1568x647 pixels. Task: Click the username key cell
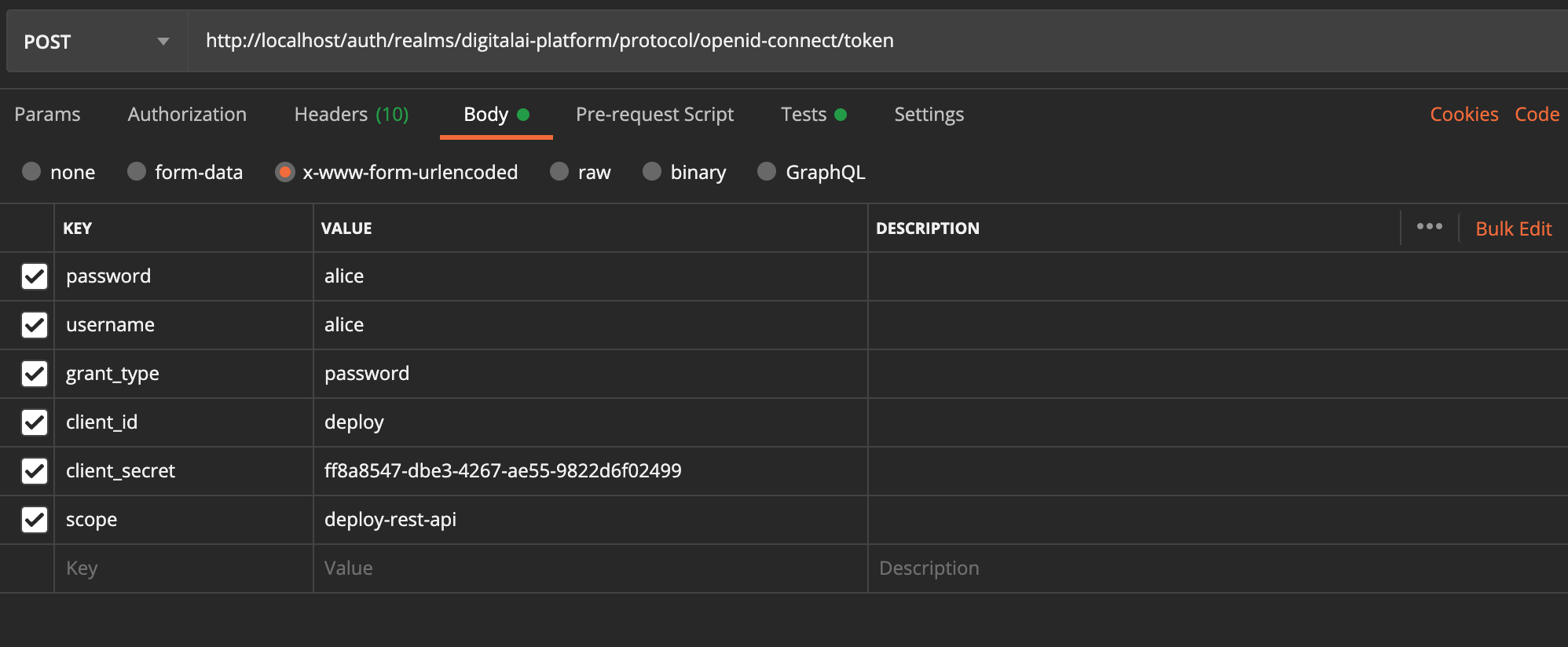tap(184, 325)
